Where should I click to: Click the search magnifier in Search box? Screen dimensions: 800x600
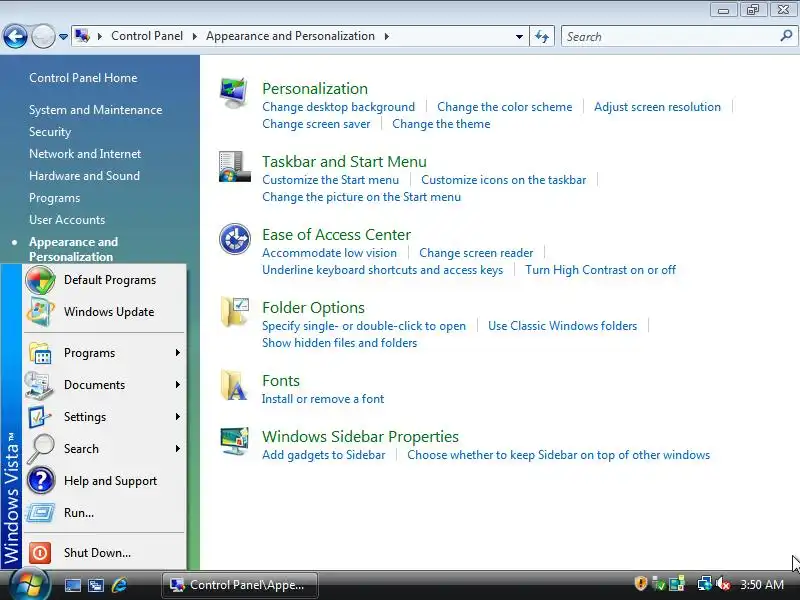(786, 36)
